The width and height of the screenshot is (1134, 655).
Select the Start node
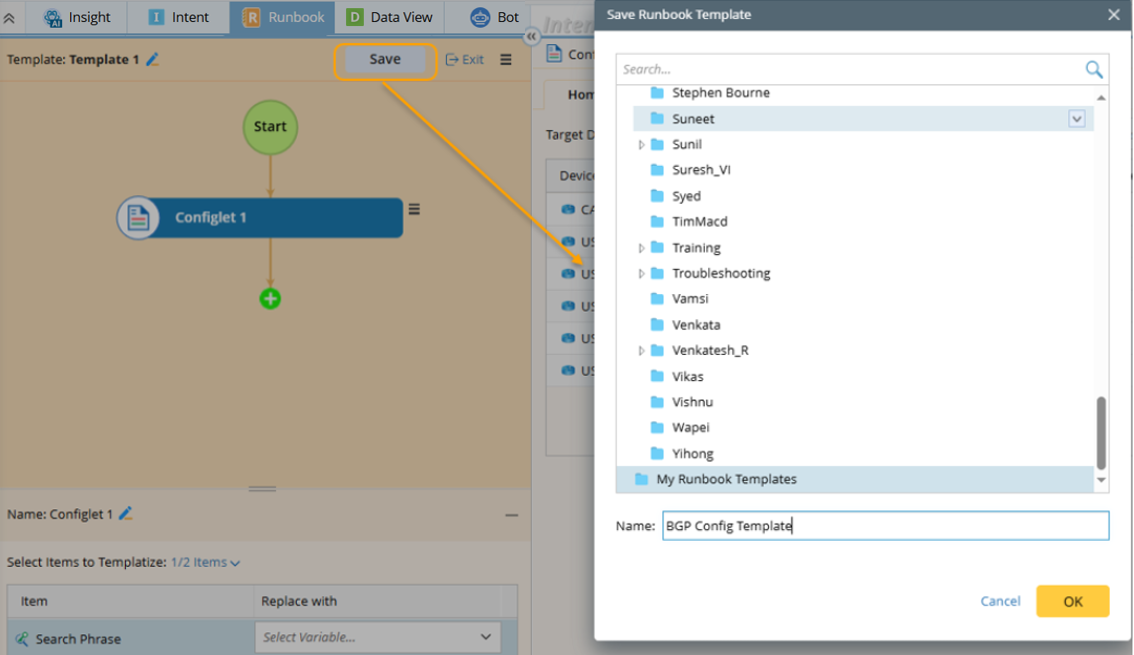270,127
